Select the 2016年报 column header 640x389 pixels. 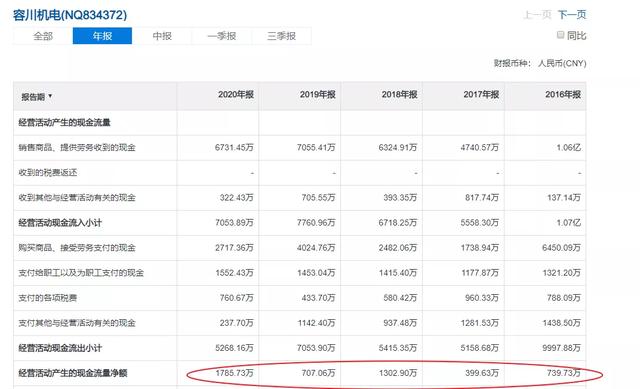[563, 95]
